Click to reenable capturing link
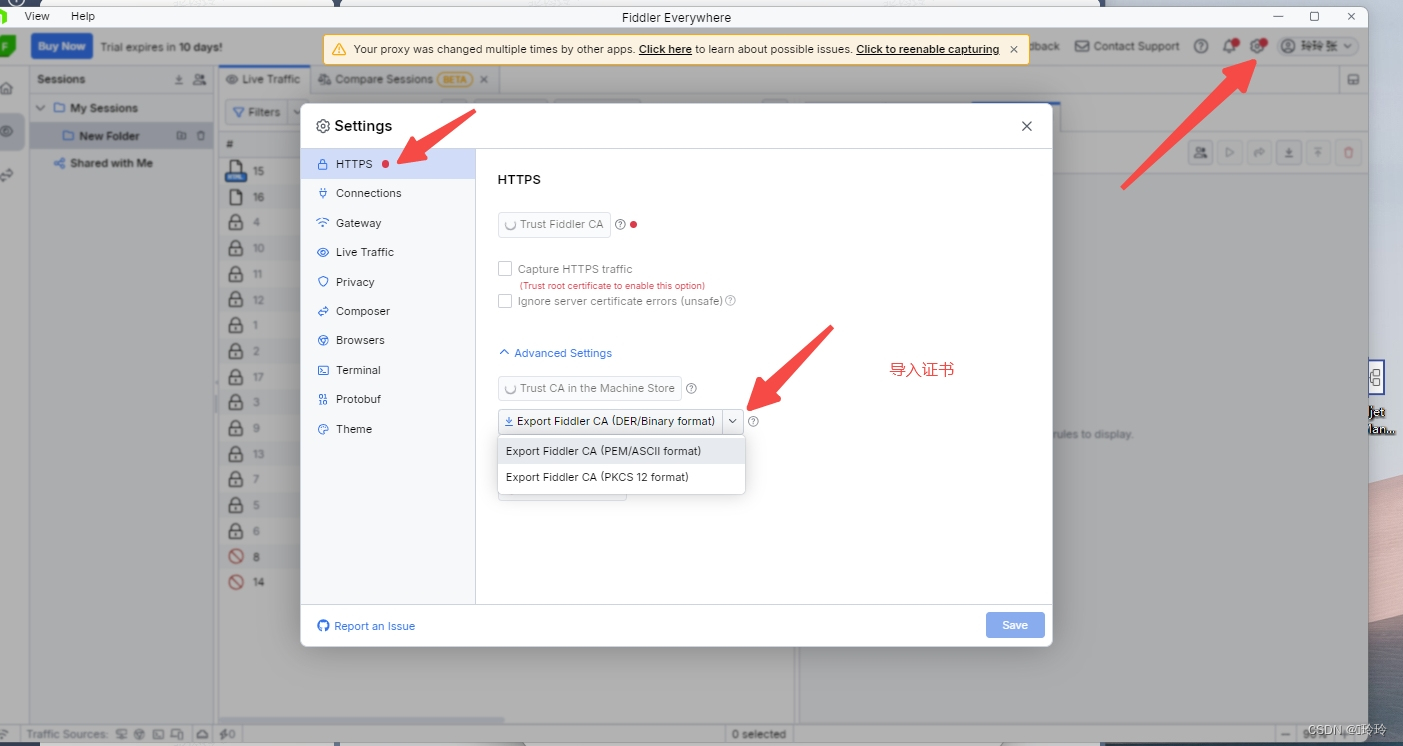 tap(927, 49)
